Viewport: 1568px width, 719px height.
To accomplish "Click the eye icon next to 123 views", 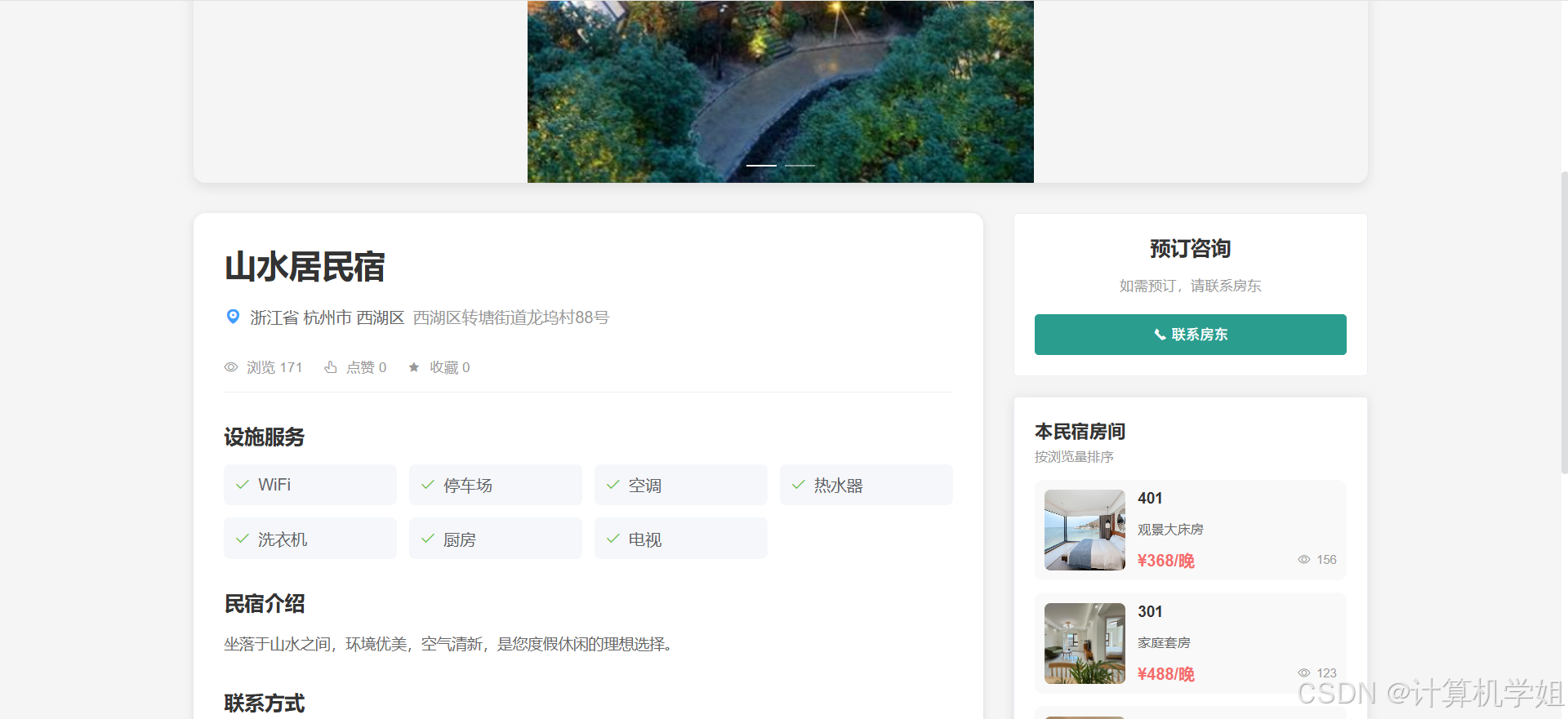I will click(1304, 673).
